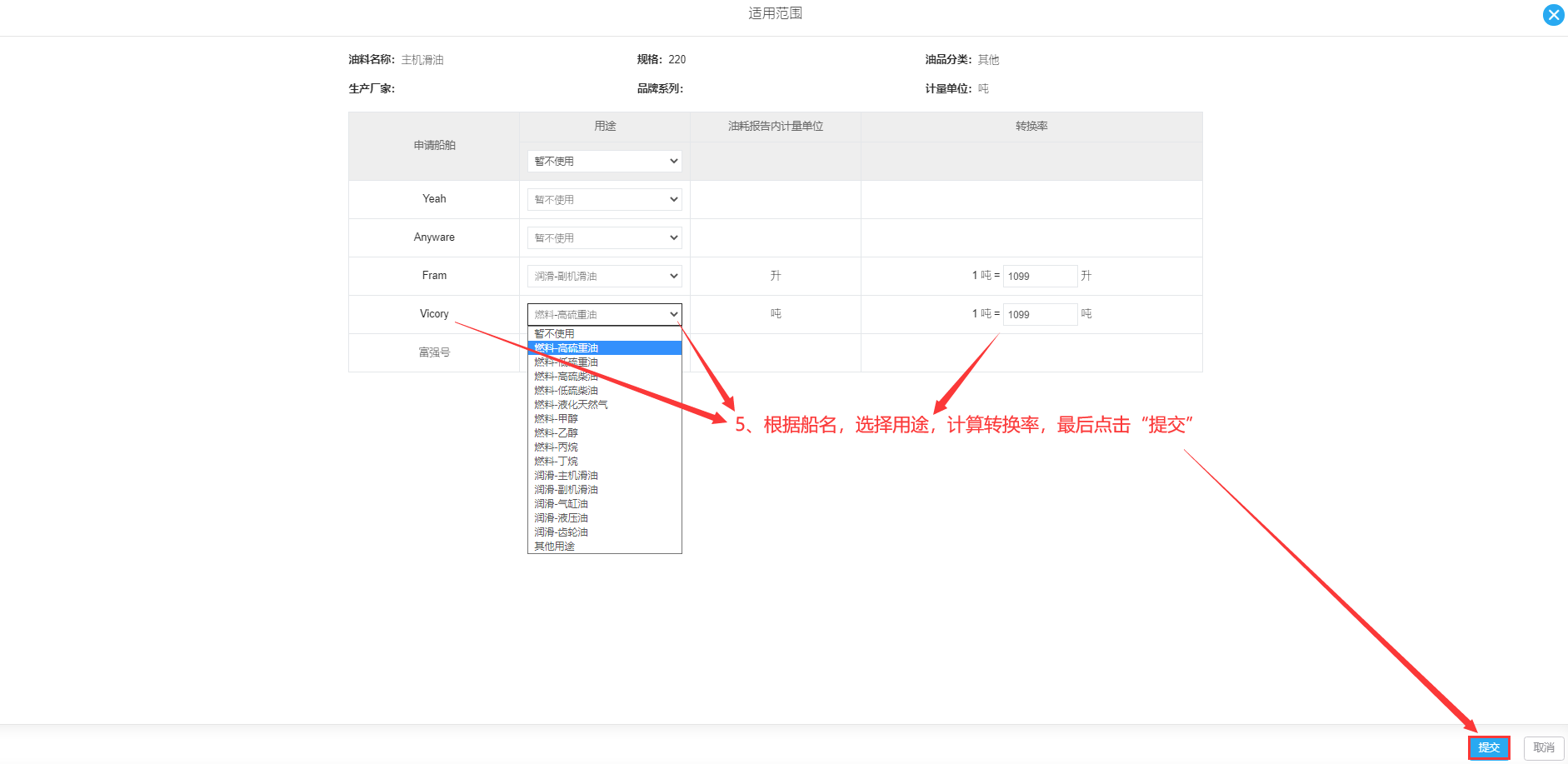Choose 燃料-低硫柴油 option
Image resolution: width=1568 pixels, height=764 pixels.
point(604,390)
